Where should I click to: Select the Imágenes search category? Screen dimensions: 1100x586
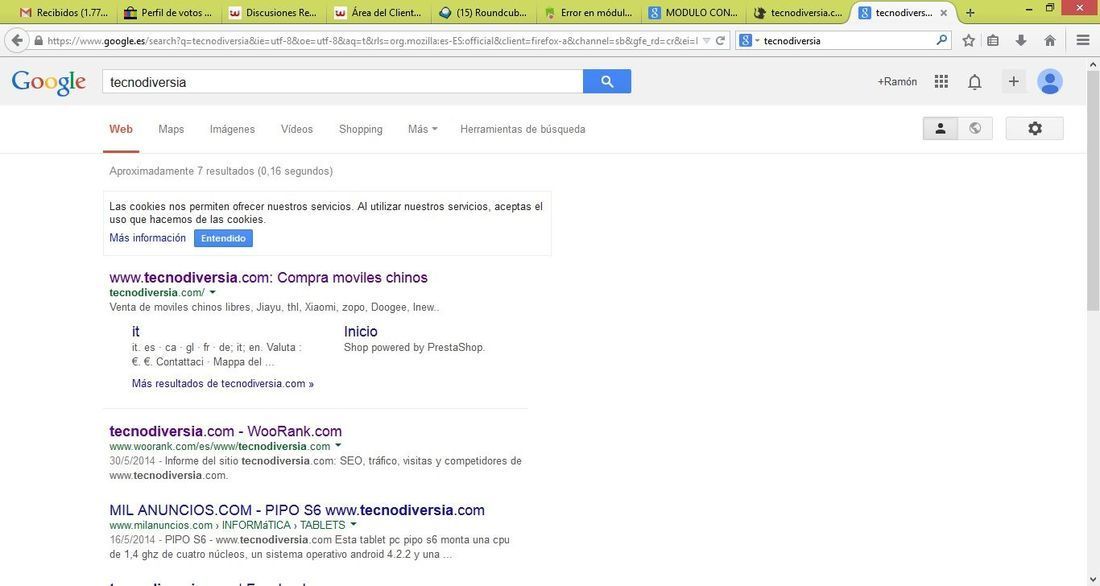[x=232, y=129]
